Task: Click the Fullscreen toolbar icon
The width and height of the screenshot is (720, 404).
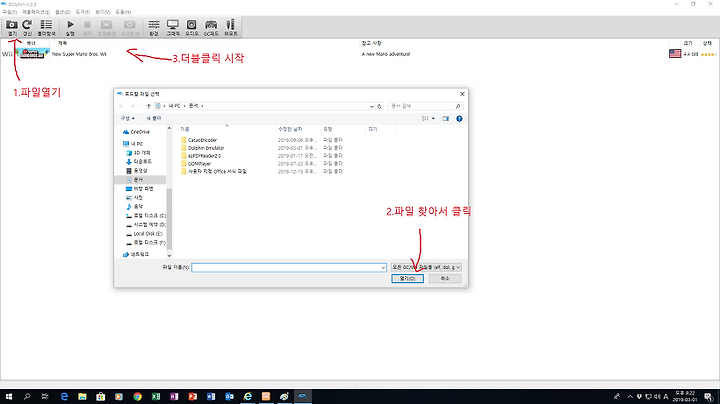Action: 107,28
